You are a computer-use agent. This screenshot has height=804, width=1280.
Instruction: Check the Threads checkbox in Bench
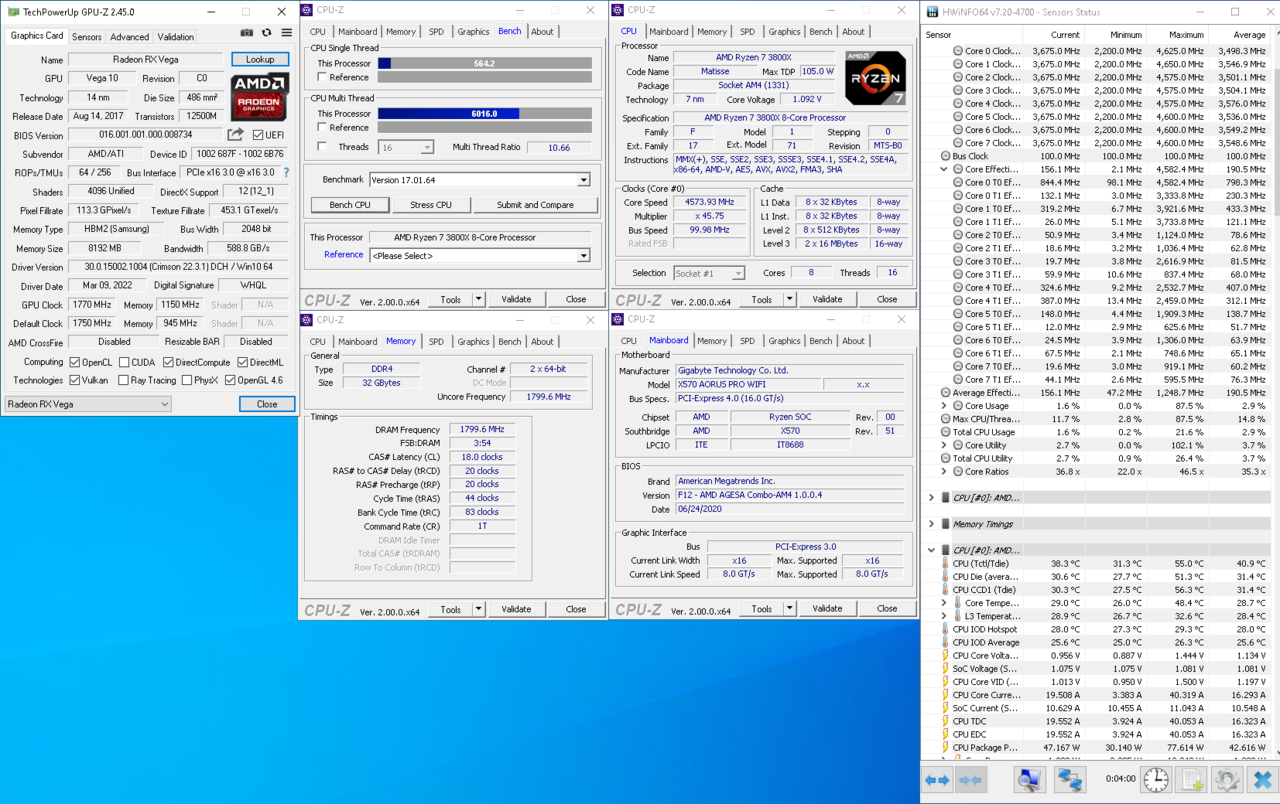(322, 147)
